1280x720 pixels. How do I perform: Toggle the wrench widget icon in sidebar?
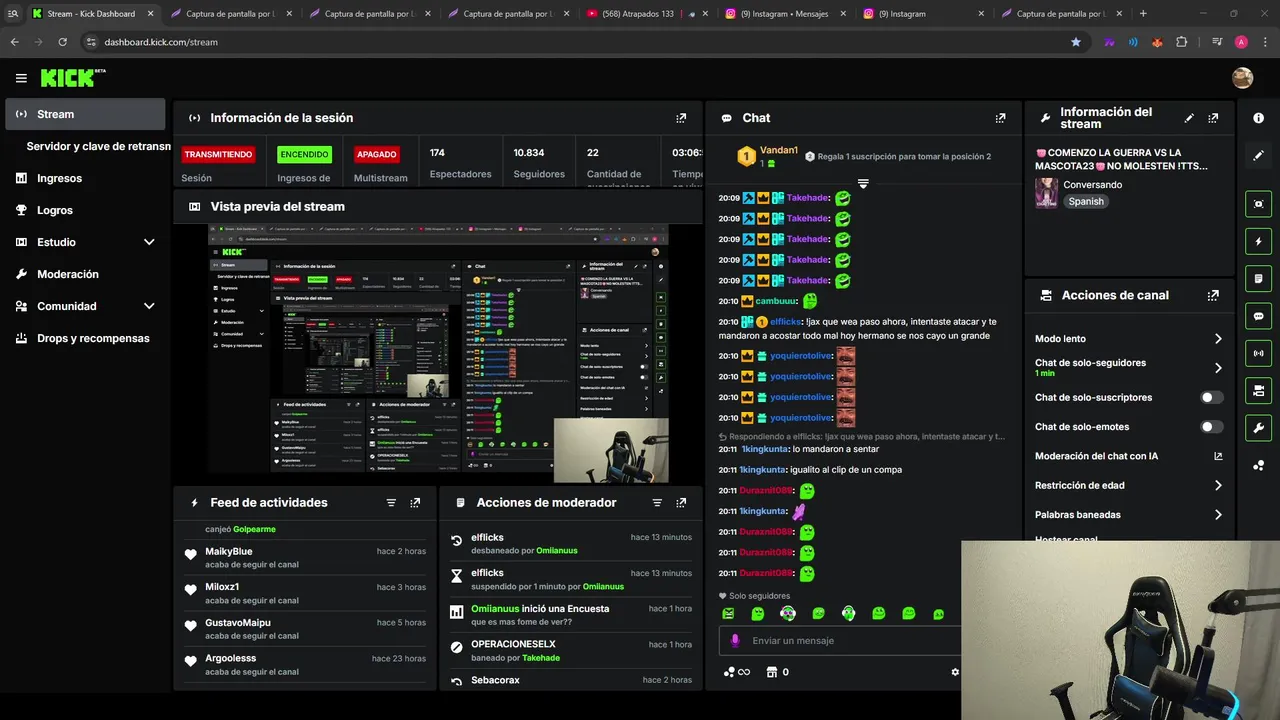point(1258,428)
